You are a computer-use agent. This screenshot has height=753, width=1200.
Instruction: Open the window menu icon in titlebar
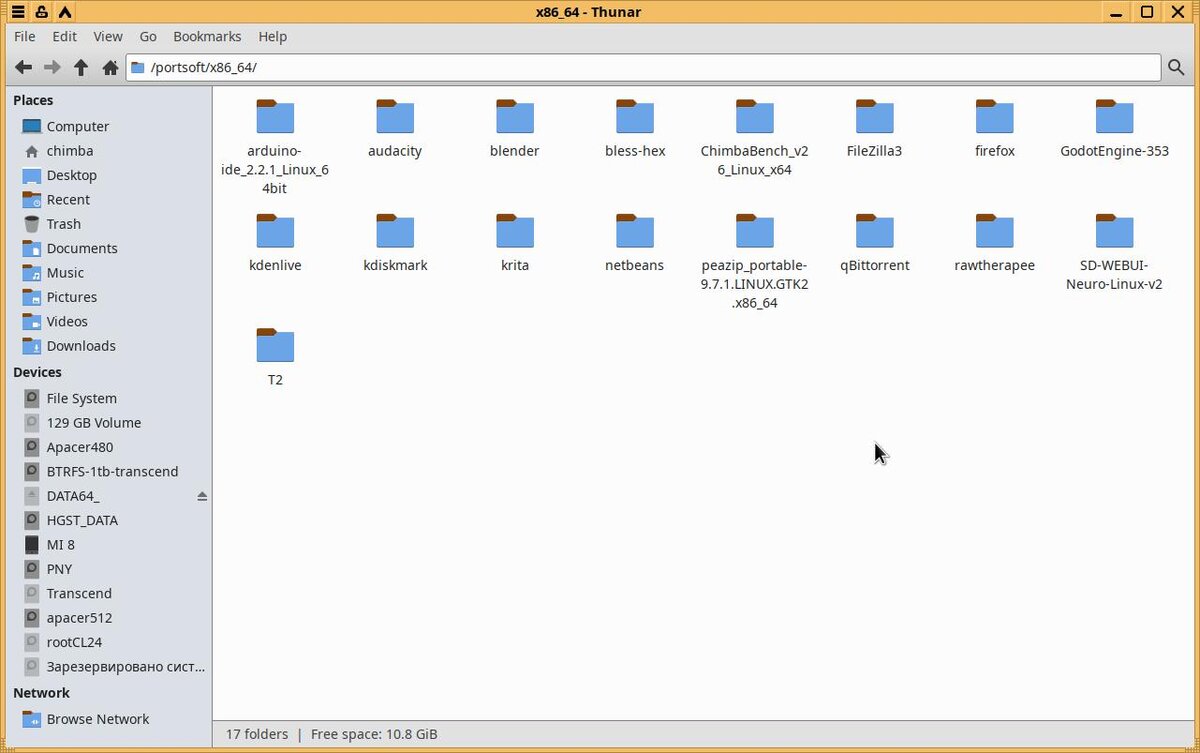[x=18, y=12]
